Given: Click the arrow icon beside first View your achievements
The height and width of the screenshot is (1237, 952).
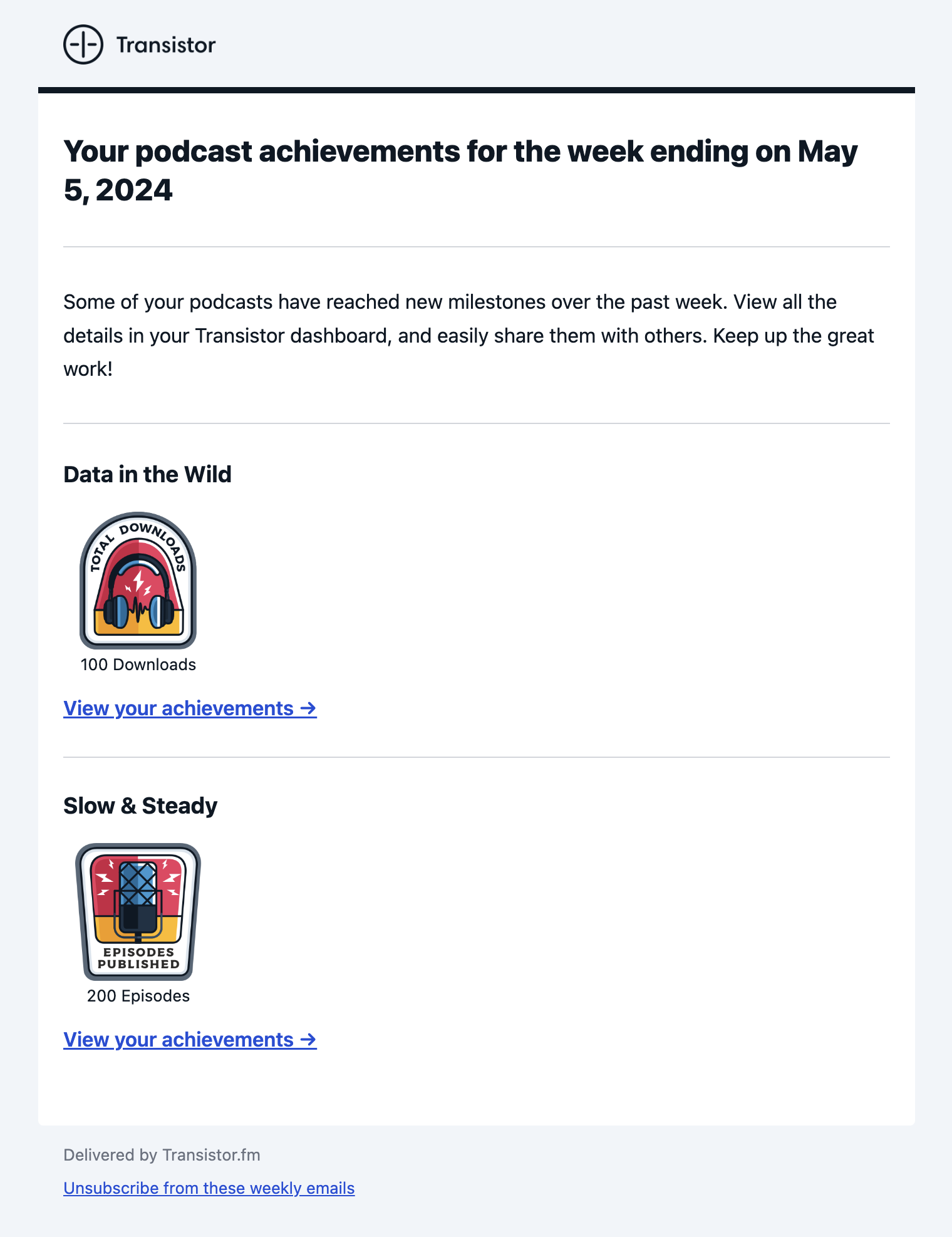Looking at the screenshot, I should tap(308, 708).
